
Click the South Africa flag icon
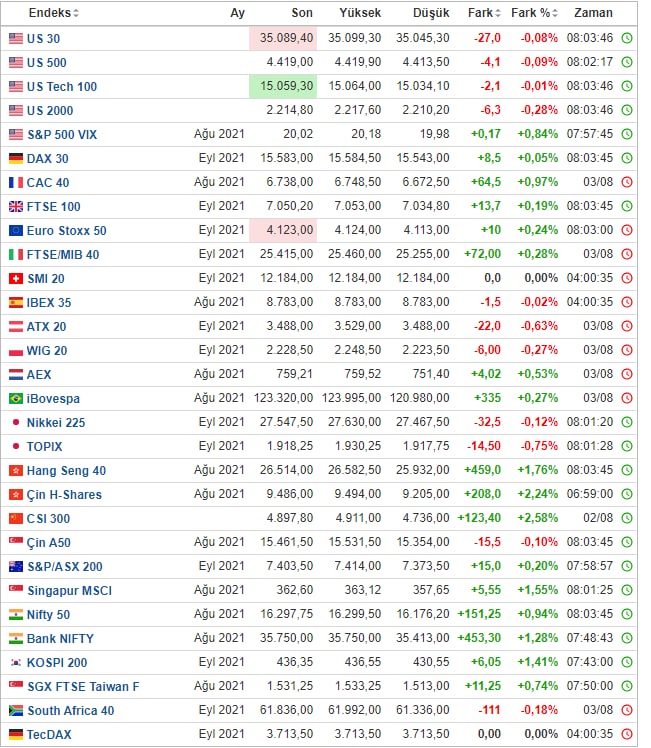16,710
